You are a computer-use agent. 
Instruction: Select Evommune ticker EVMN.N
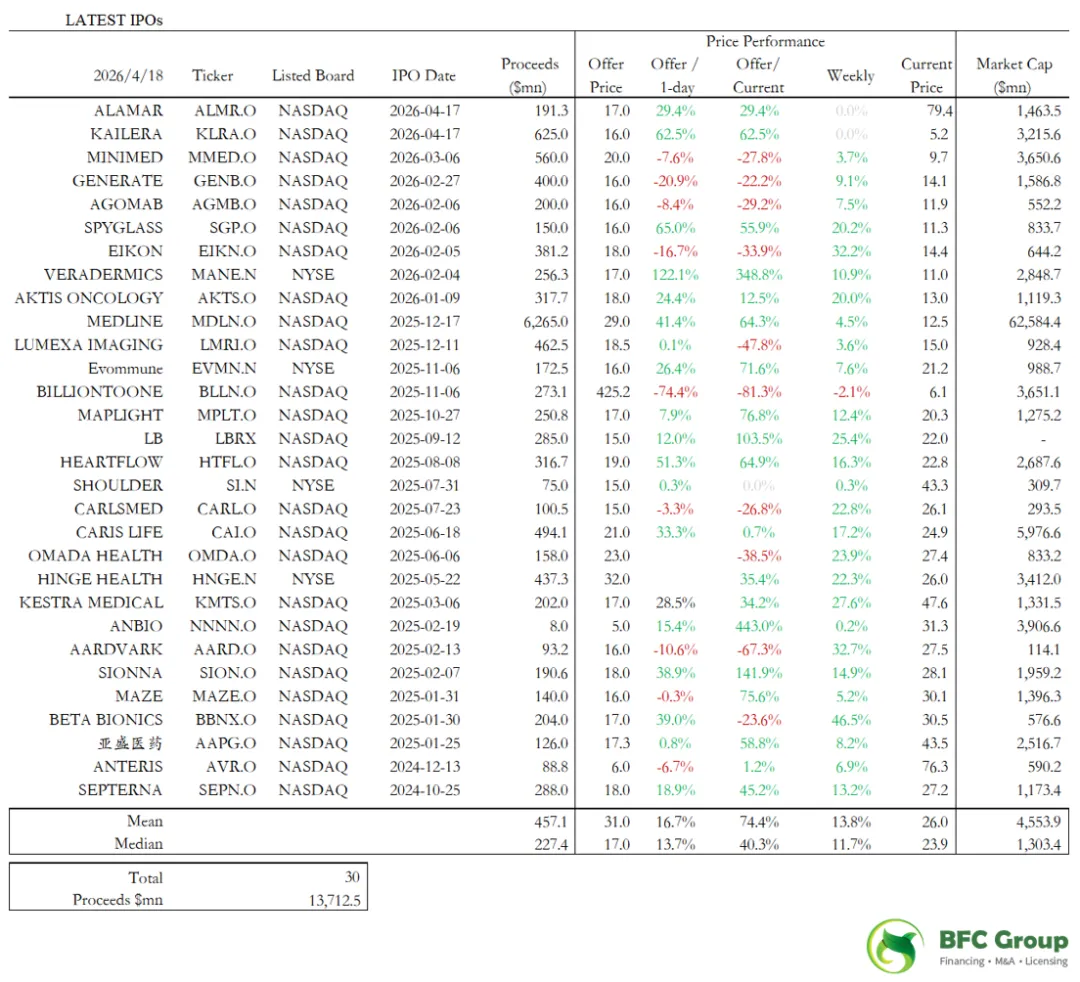pos(224,368)
